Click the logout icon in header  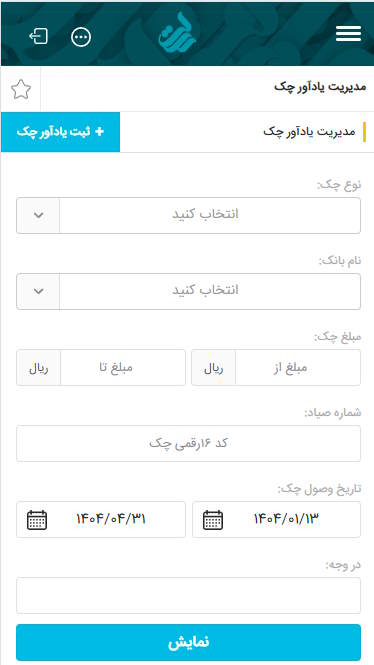pos(38,37)
